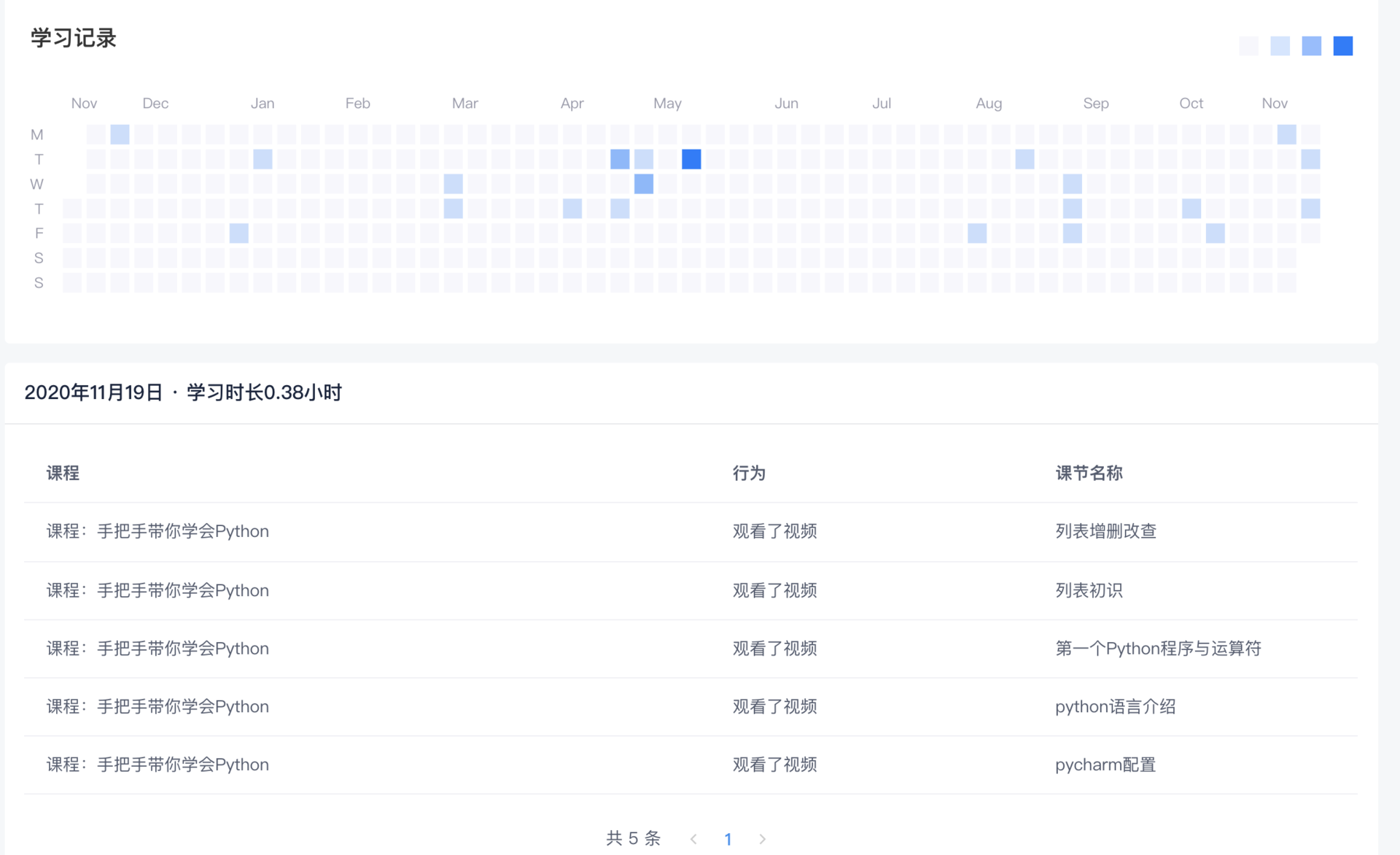Open the python语言介绍 lesson
1400x855 pixels.
(x=1115, y=707)
